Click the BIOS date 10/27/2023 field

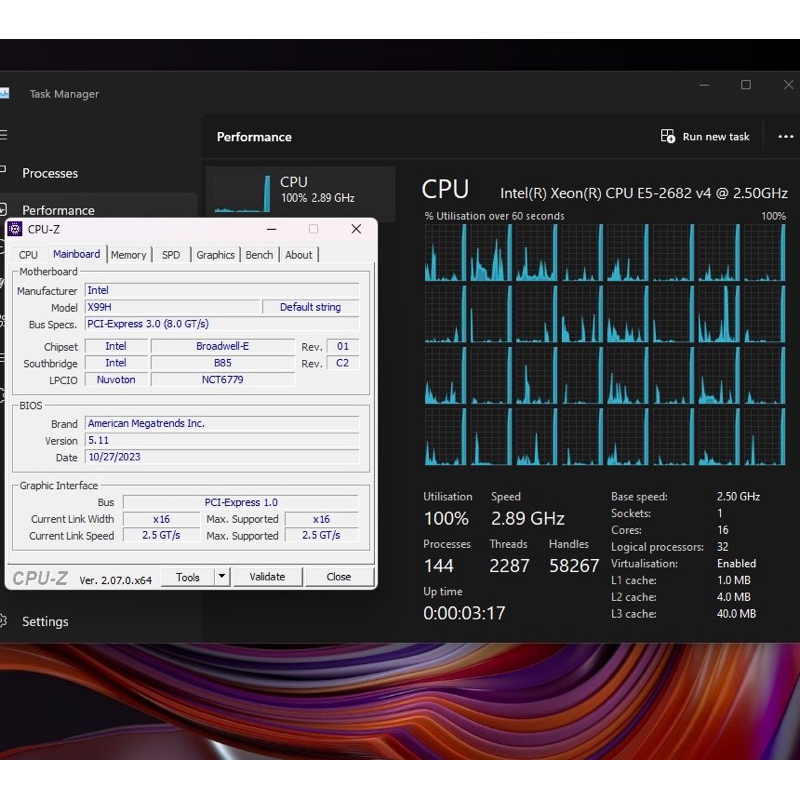pyautogui.click(x=221, y=457)
